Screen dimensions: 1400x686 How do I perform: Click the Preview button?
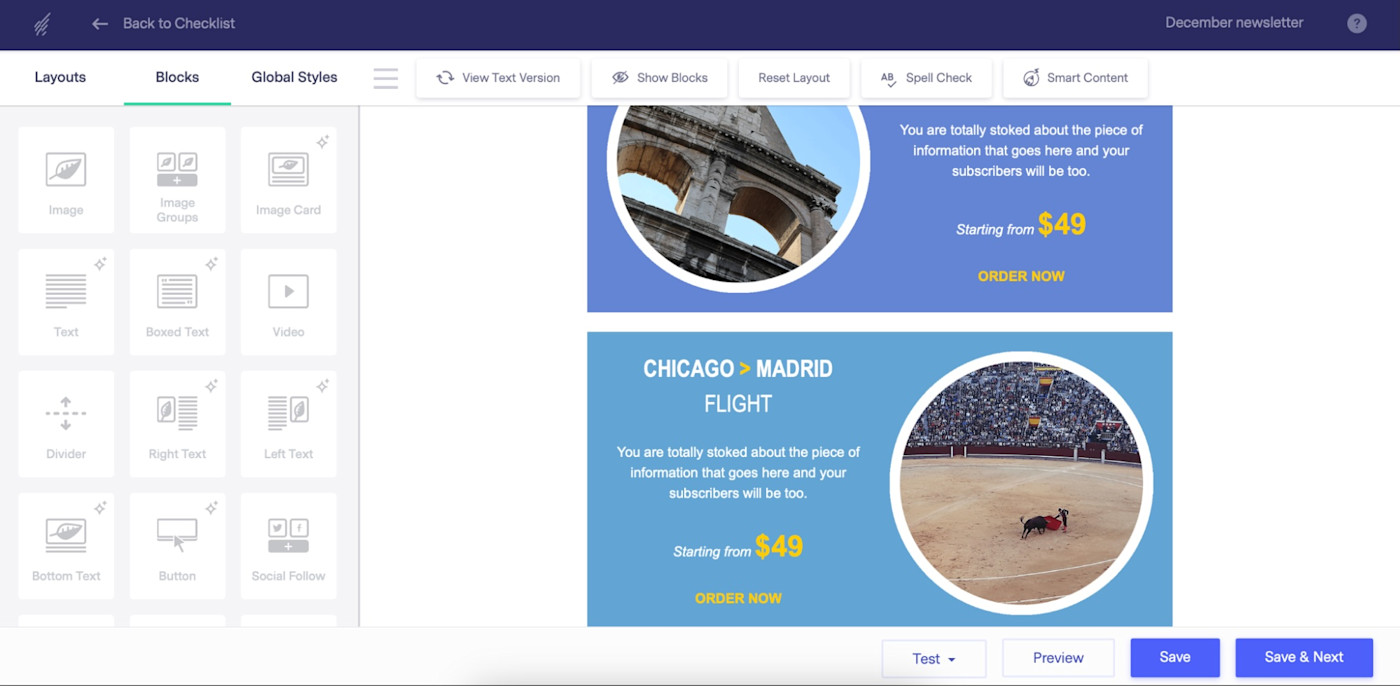coord(1058,658)
